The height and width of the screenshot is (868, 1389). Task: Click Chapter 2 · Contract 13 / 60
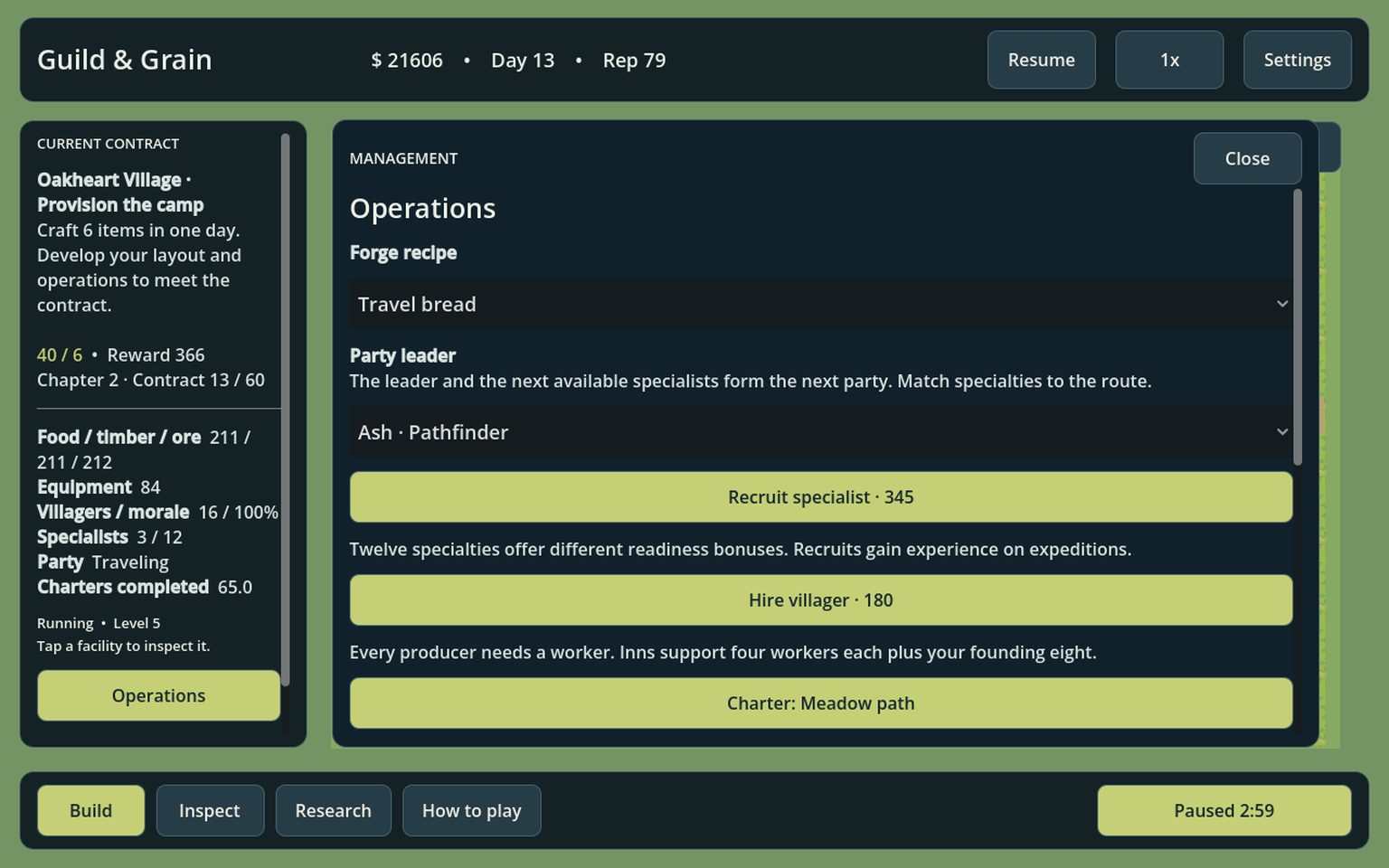(x=151, y=380)
